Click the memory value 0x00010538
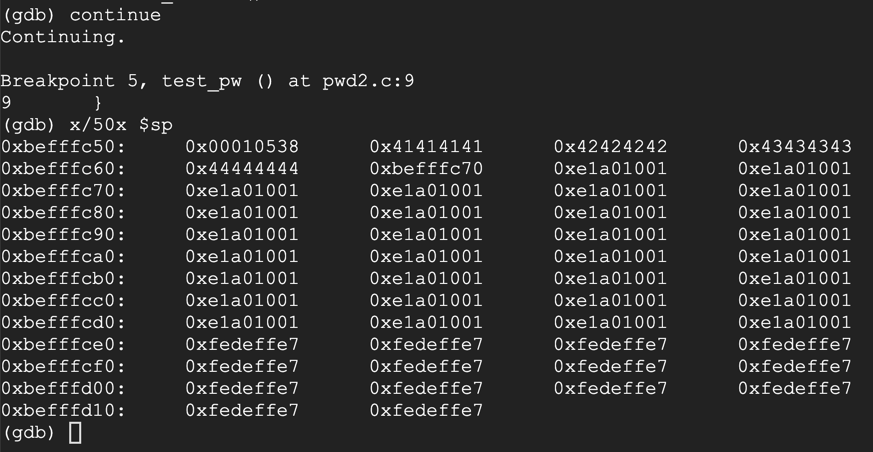The width and height of the screenshot is (873, 452). click(x=241, y=147)
